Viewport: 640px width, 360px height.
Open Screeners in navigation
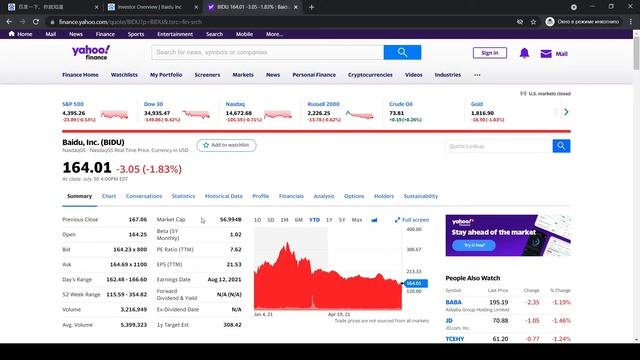207,75
